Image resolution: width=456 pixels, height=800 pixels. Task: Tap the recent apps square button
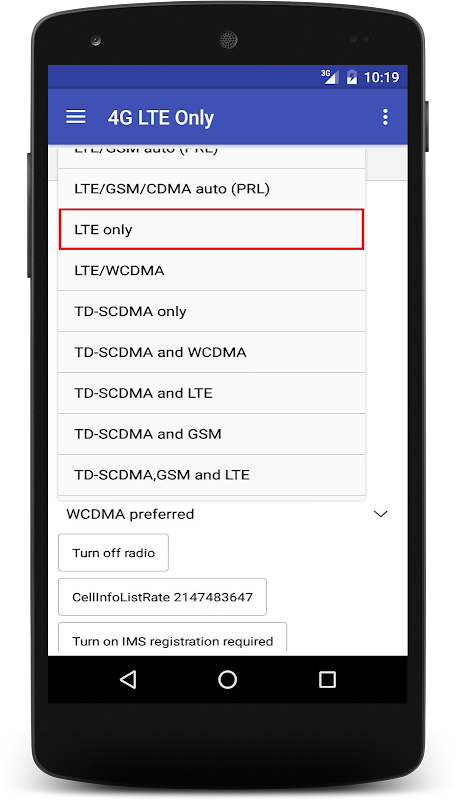327,679
